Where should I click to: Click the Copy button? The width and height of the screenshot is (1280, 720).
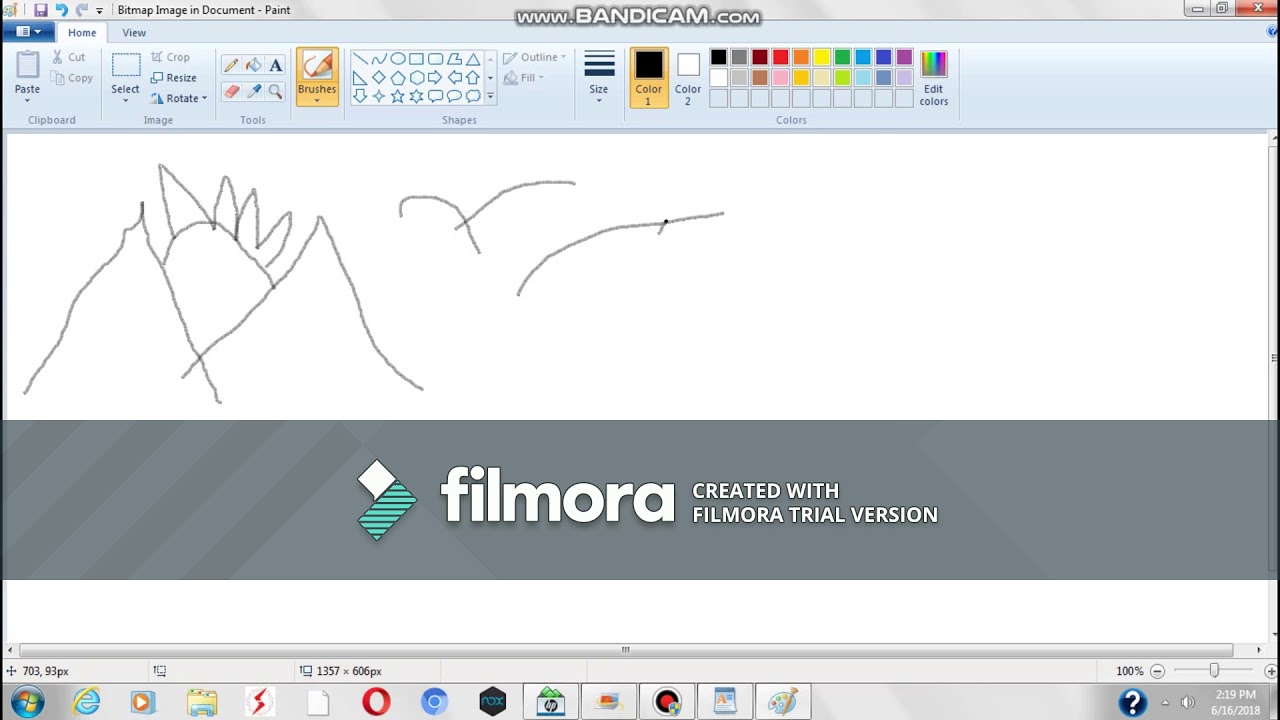[72, 78]
